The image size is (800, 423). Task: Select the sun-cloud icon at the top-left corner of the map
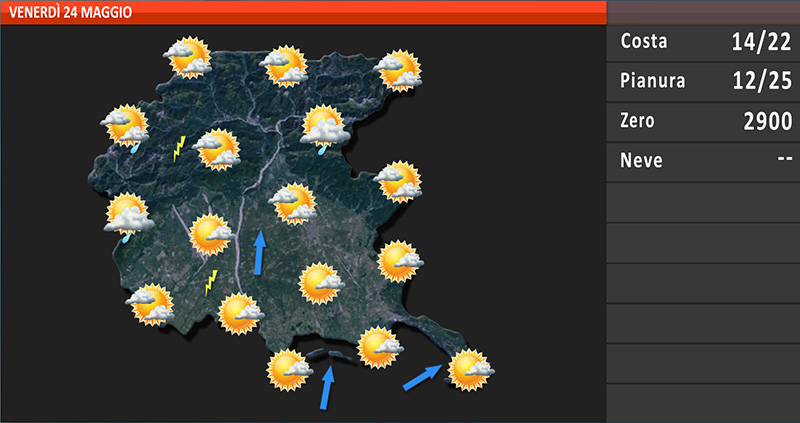pyautogui.click(x=188, y=57)
